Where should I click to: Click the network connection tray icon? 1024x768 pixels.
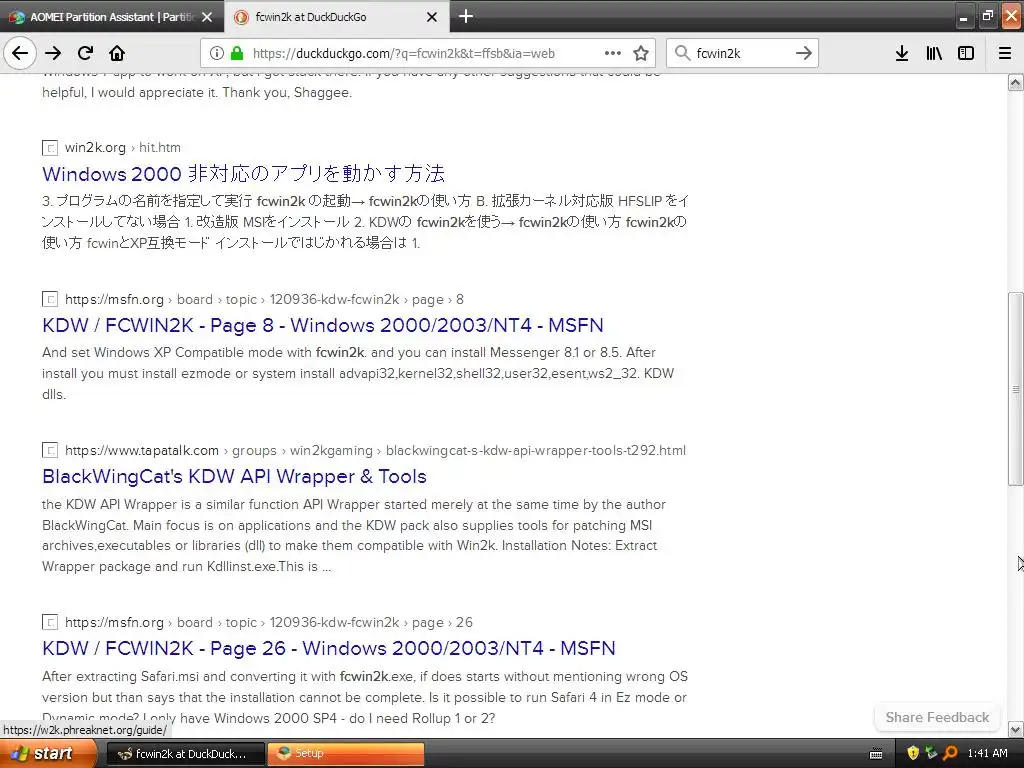[931, 753]
